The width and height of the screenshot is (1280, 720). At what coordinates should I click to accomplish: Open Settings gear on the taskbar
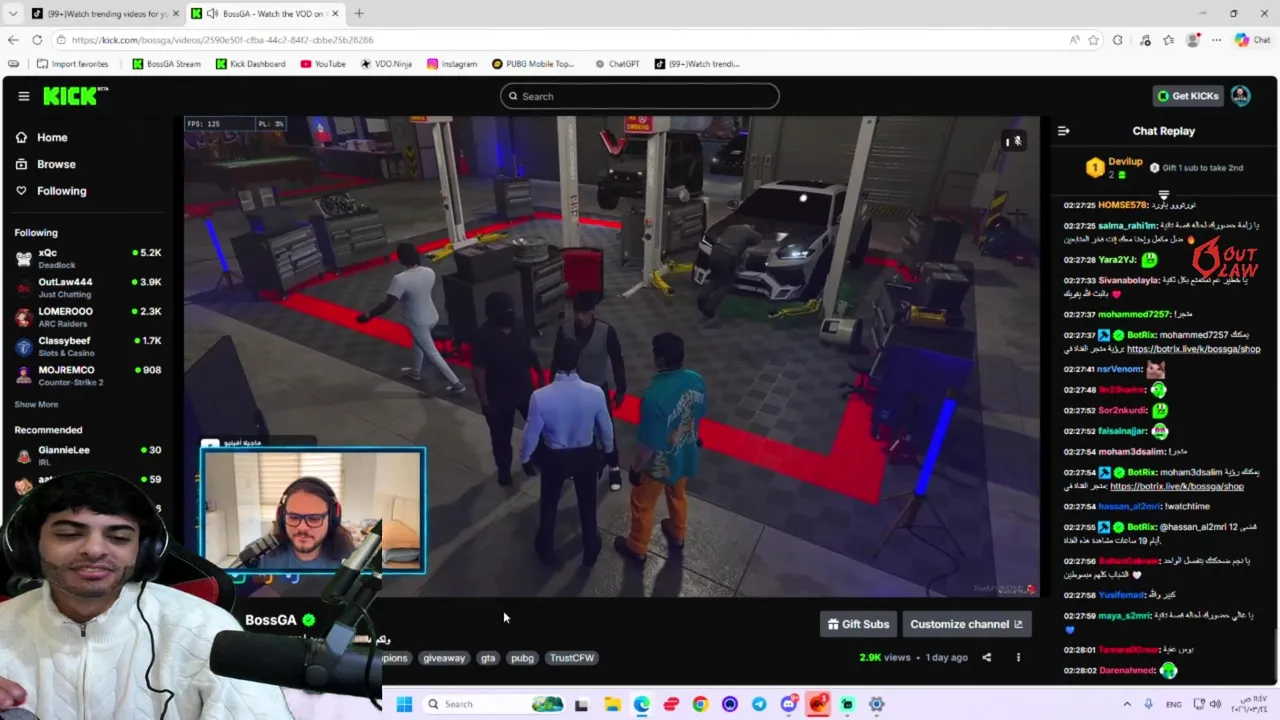(x=876, y=704)
